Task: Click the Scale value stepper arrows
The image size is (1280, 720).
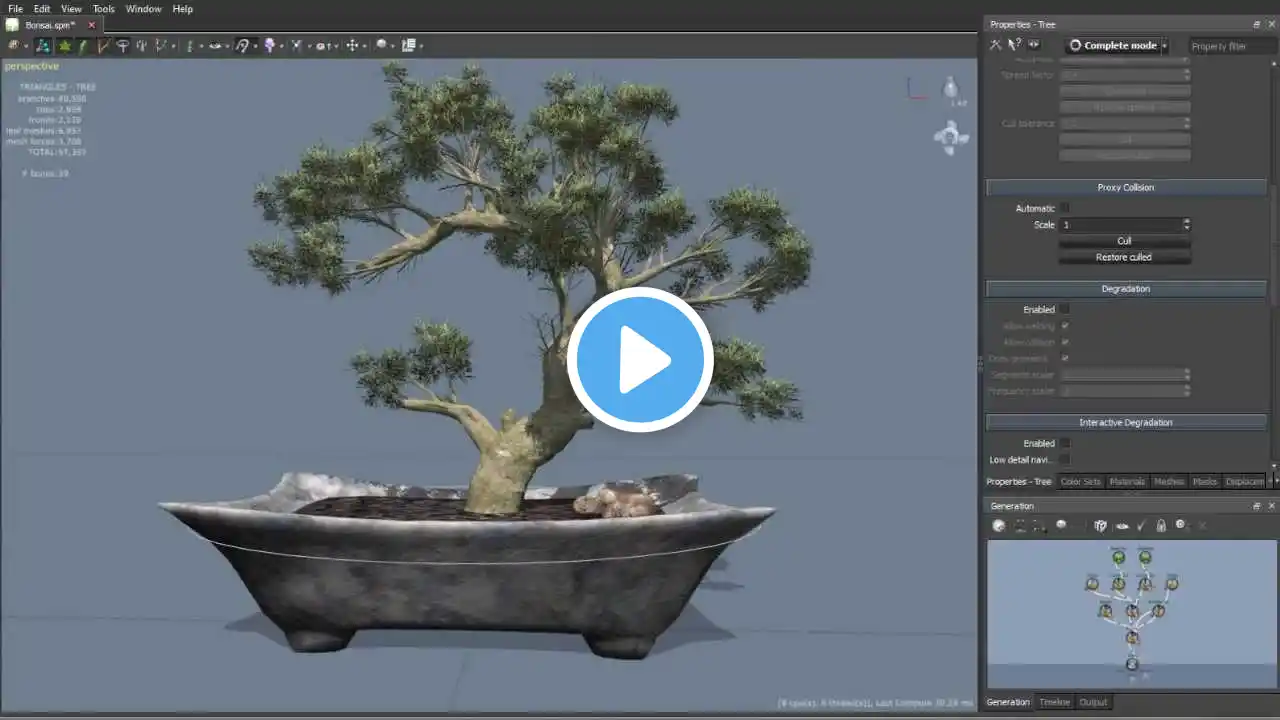Action: [x=1186, y=225]
